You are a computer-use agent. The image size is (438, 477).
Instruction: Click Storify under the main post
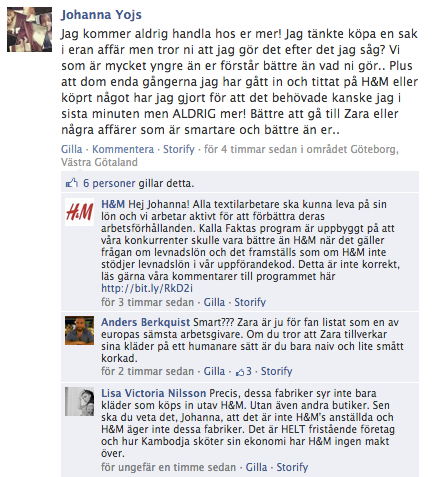(179, 149)
